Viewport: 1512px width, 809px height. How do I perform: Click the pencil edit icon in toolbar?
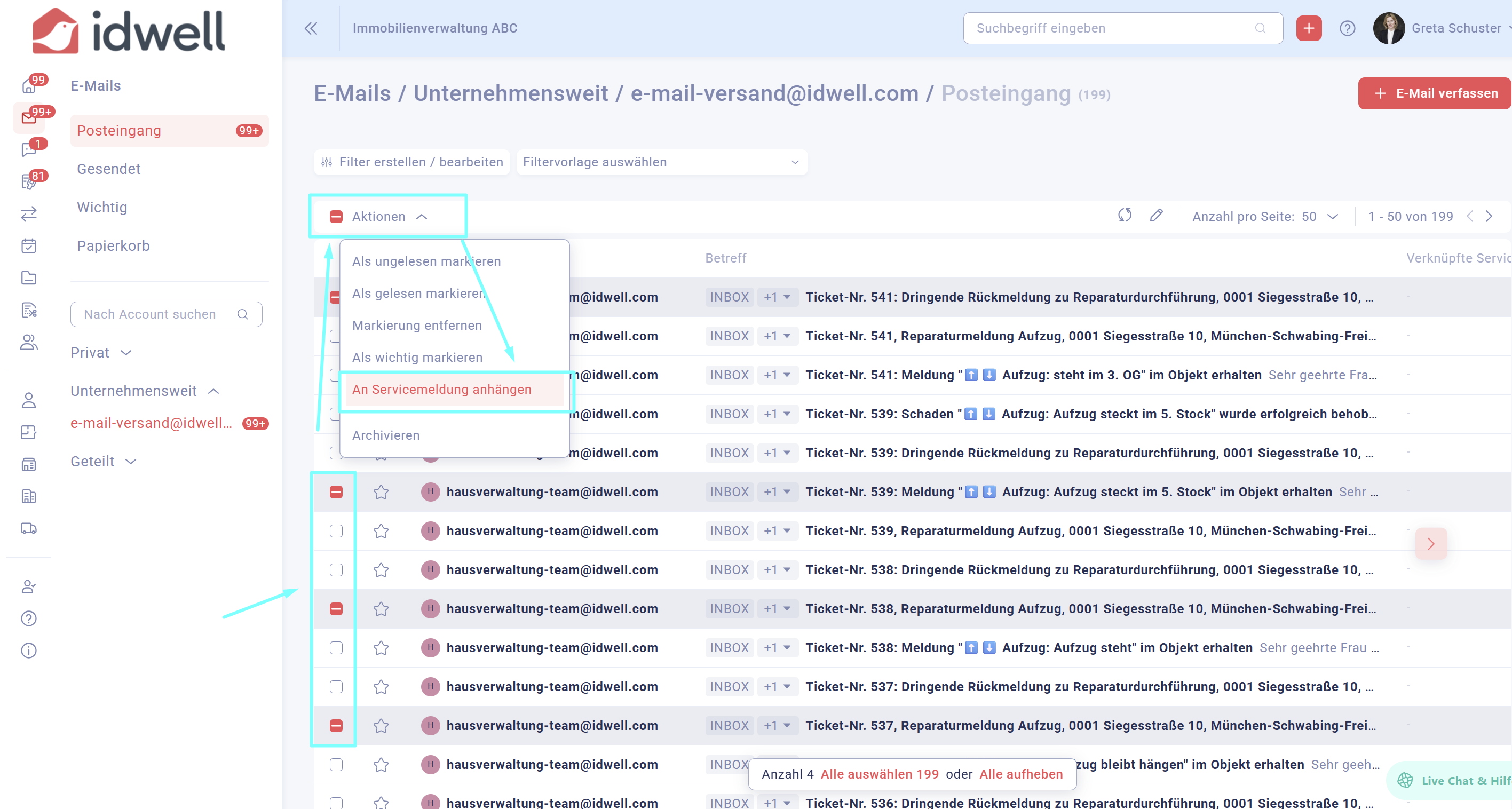click(1155, 216)
